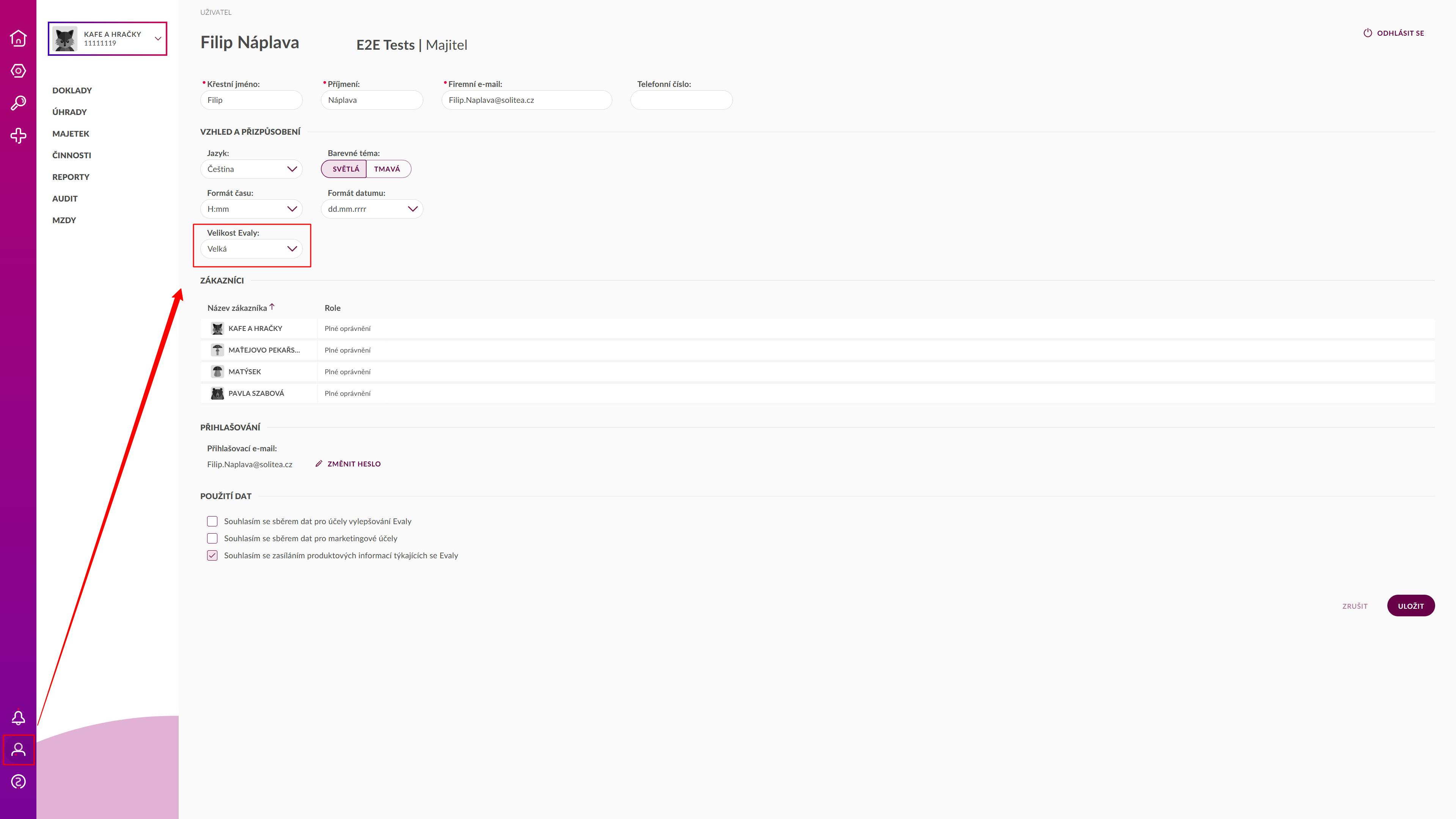Click the MATÝSEK row avatar icon
Viewport: 1456px width, 819px height.
(x=217, y=371)
